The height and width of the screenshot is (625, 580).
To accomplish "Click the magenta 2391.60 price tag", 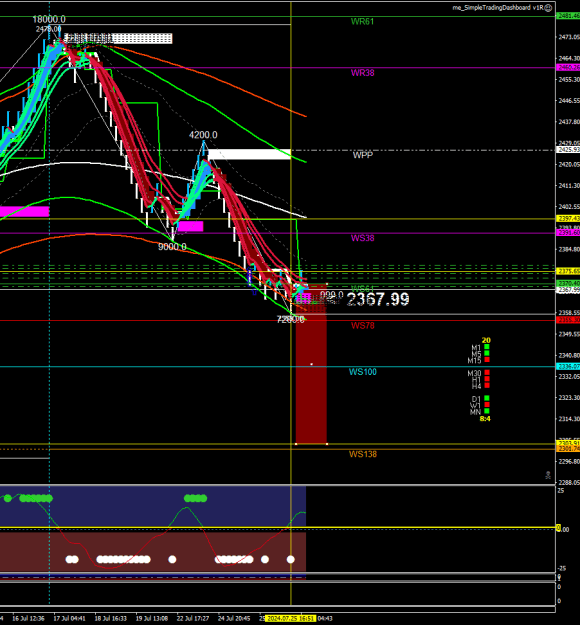I will 568,233.
